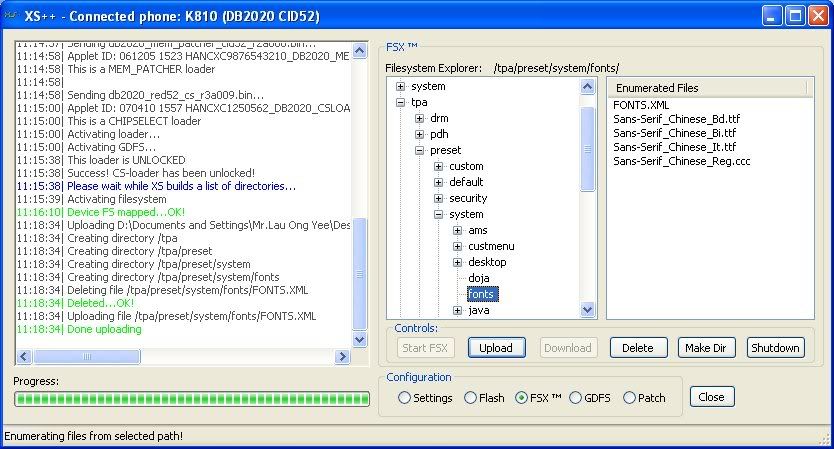This screenshot has height=449, width=834.
Task: Select the doja folder in tree
Action: tap(480, 278)
